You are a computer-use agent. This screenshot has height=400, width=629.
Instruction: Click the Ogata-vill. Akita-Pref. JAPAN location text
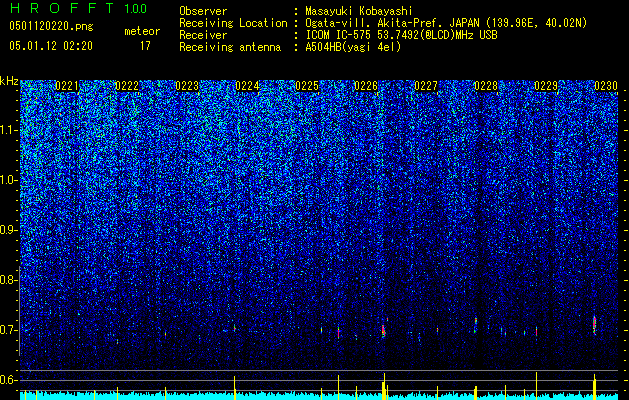tap(446, 23)
